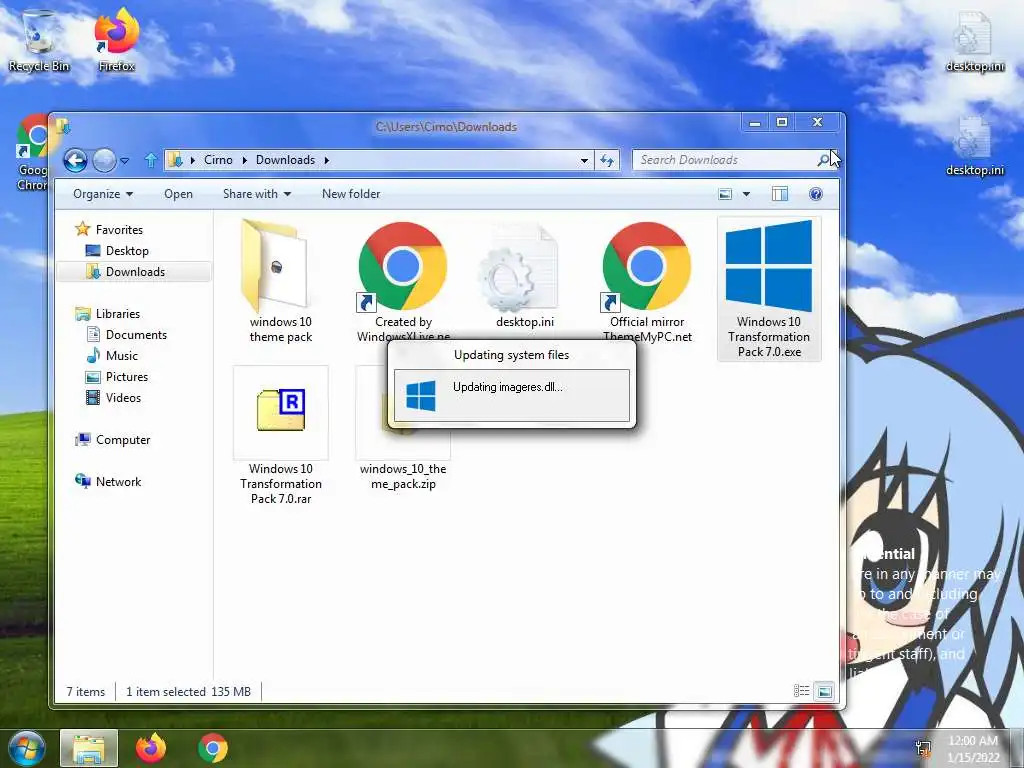The height and width of the screenshot is (768, 1024).
Task: Refresh the Downloads folder view
Action: click(x=607, y=161)
